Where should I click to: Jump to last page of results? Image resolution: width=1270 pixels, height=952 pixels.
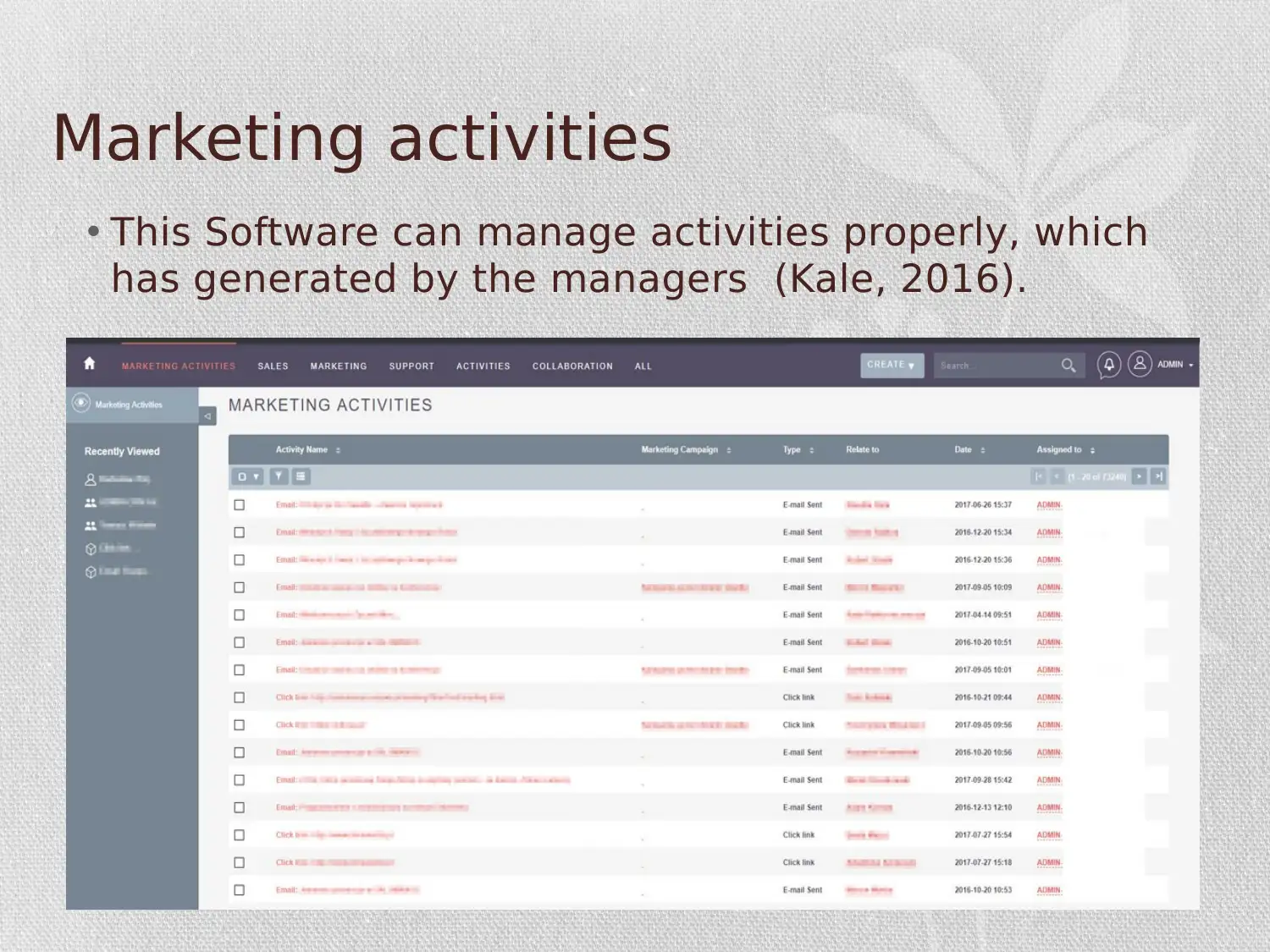pyautogui.click(x=1158, y=476)
